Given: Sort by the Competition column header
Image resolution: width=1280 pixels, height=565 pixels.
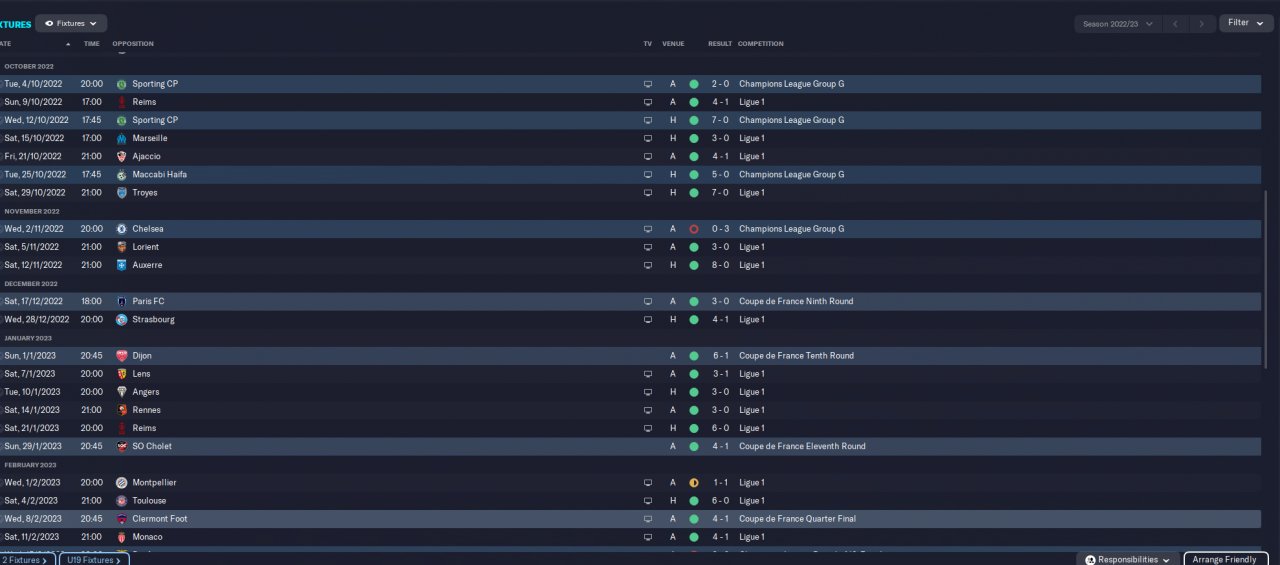Looking at the screenshot, I should (x=760, y=44).
